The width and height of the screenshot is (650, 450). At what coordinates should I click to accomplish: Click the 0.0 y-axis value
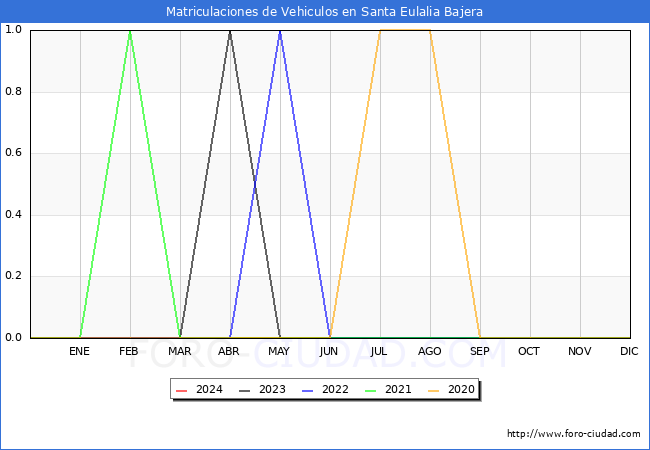[x=13, y=338]
